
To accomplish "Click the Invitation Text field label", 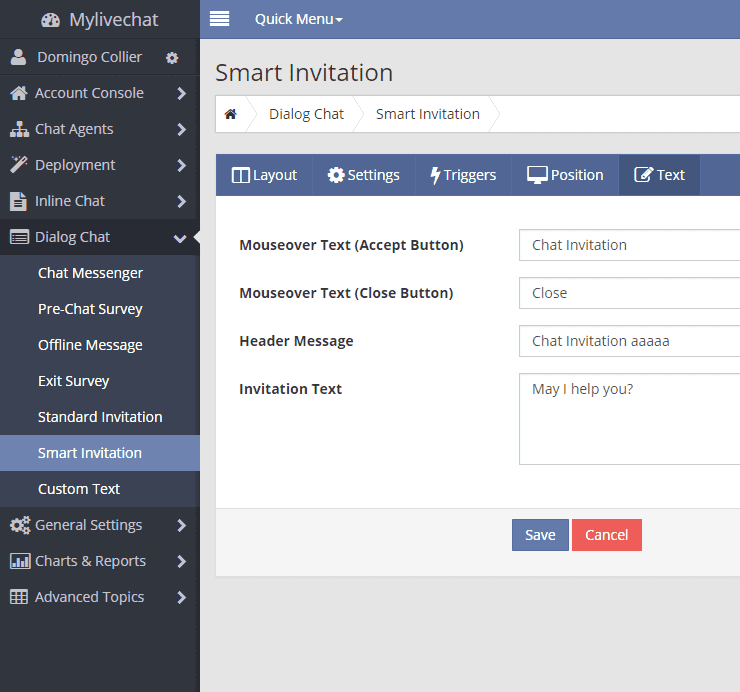I will pyautogui.click(x=290, y=389).
